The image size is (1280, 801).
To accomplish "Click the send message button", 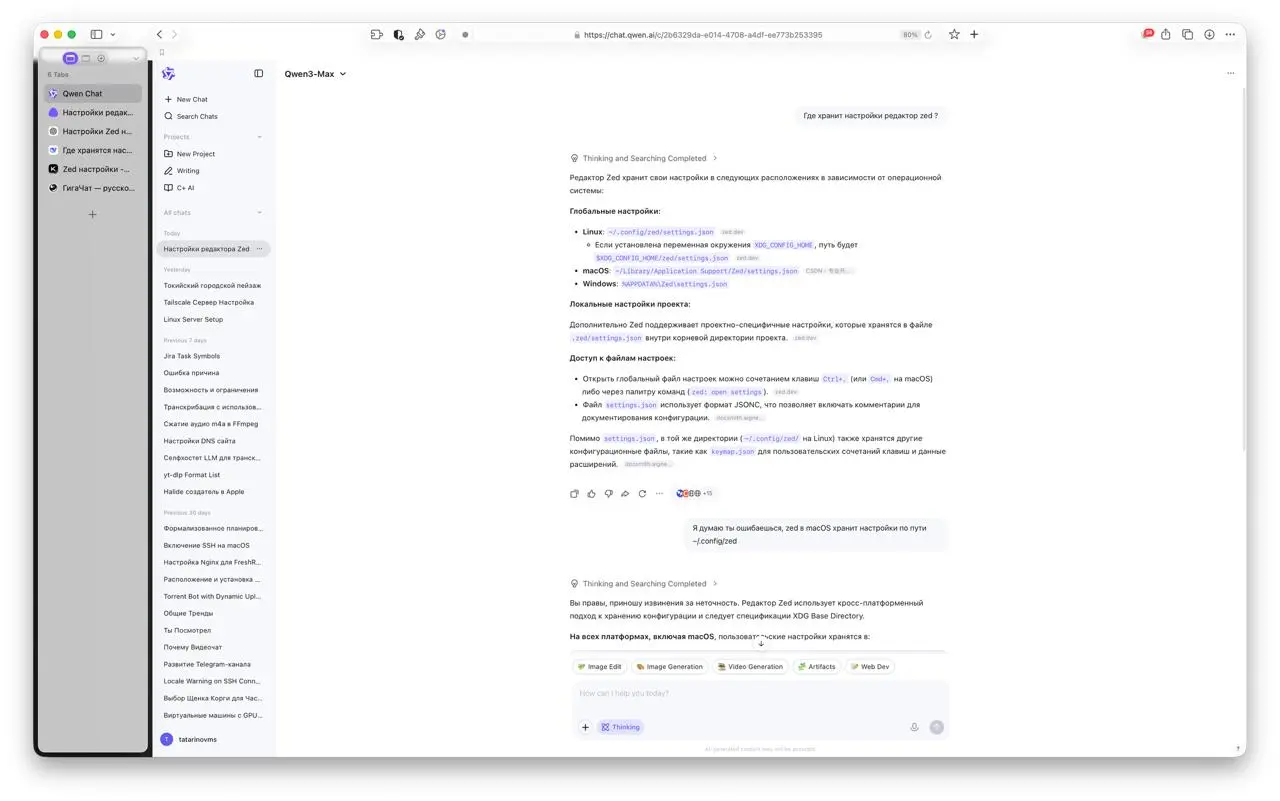I will click(937, 728).
